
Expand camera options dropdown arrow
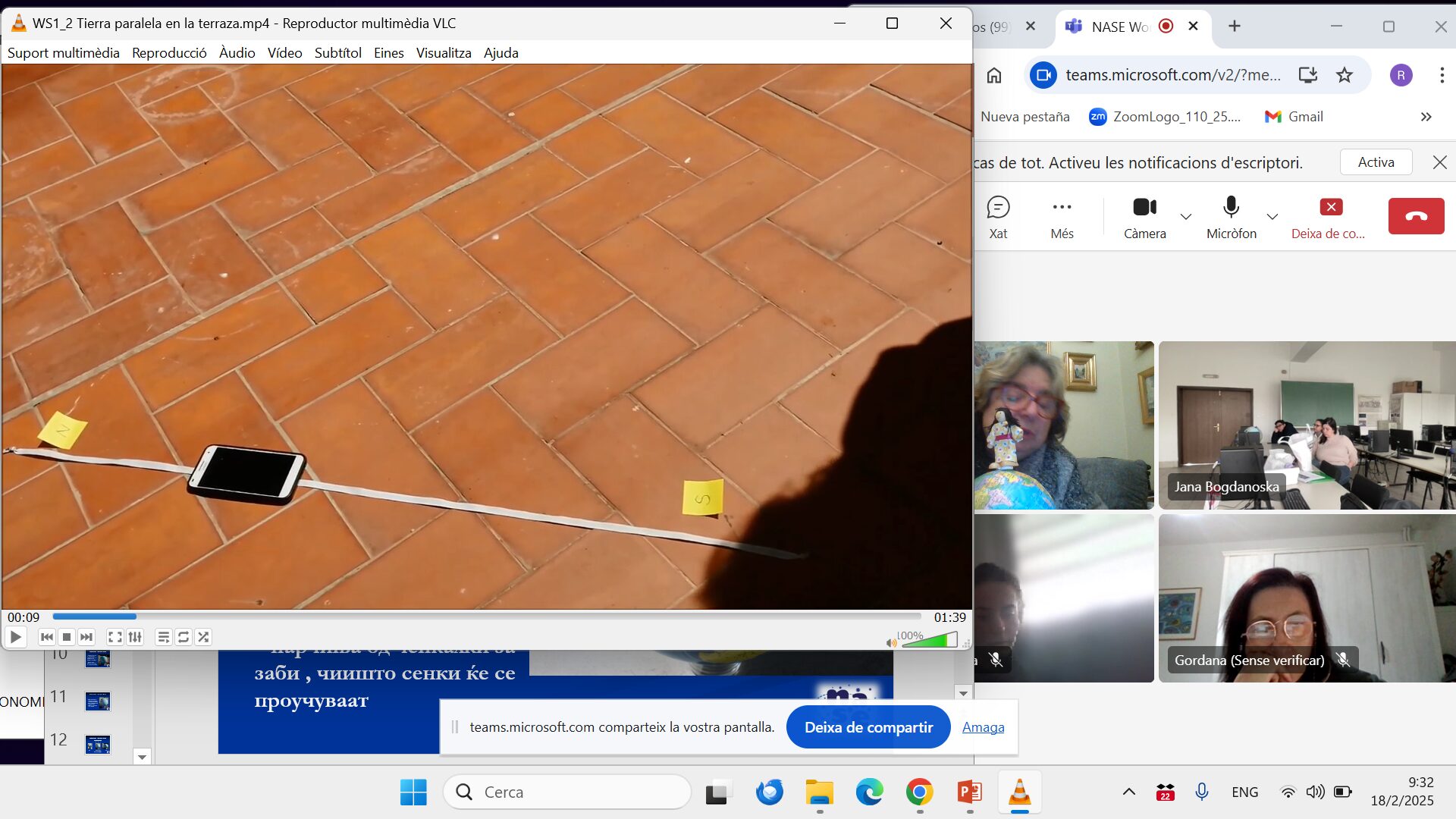click(1186, 217)
